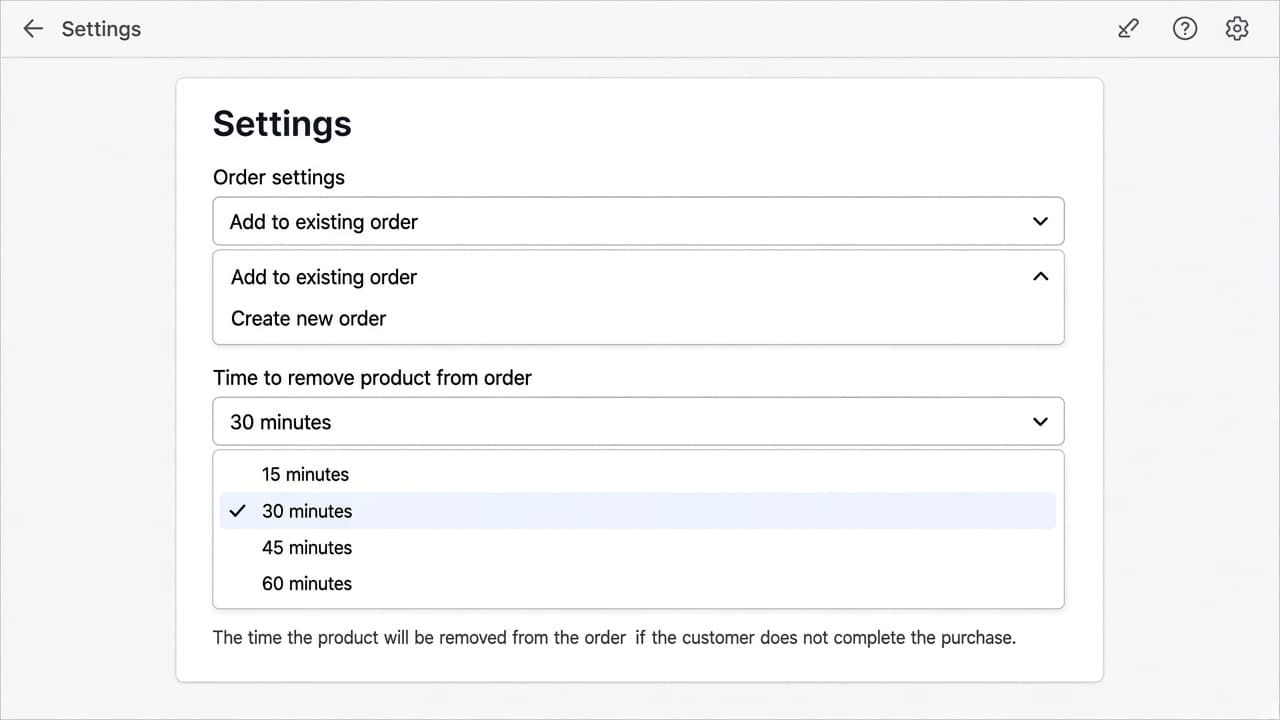This screenshot has height=720, width=1280.
Task: Select 15 minutes option
Action: (638, 474)
